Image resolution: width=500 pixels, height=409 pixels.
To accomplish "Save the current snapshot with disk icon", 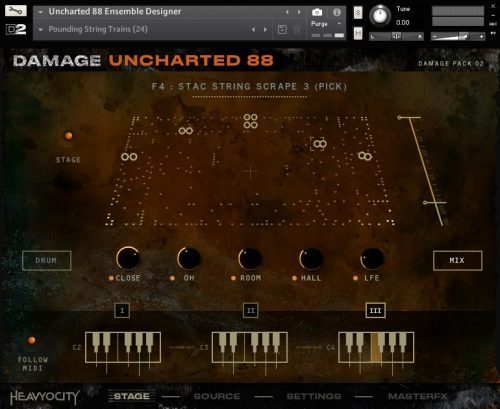I will click(x=282, y=29).
